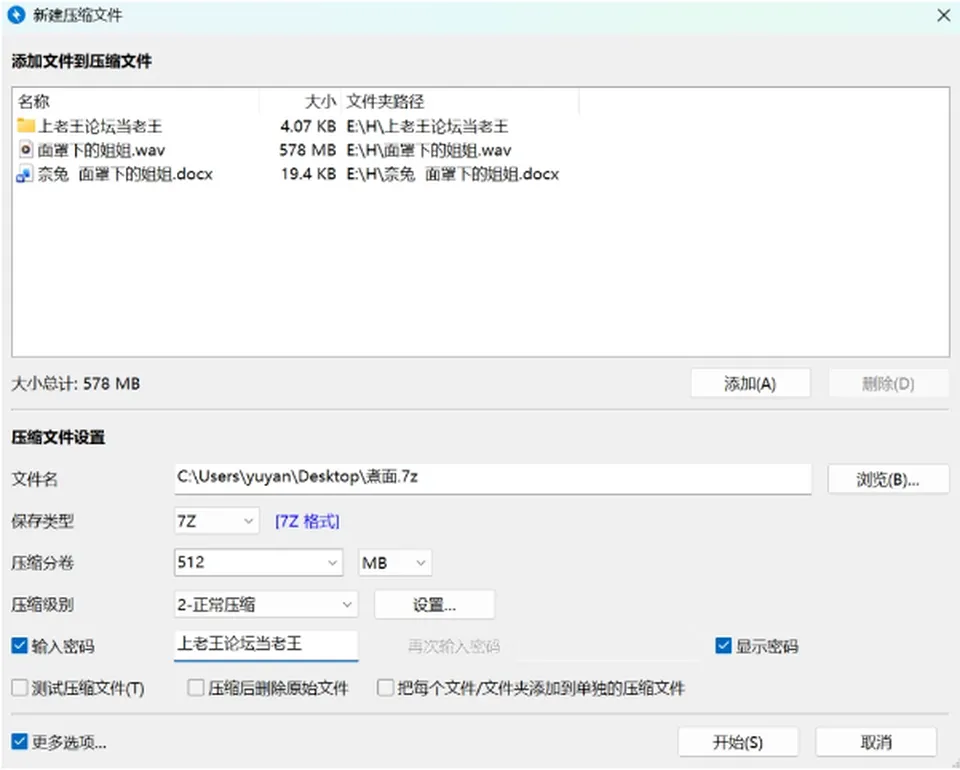This screenshot has width=960, height=770.
Task: Check the option to add each file to separate archive
Action: [385, 688]
